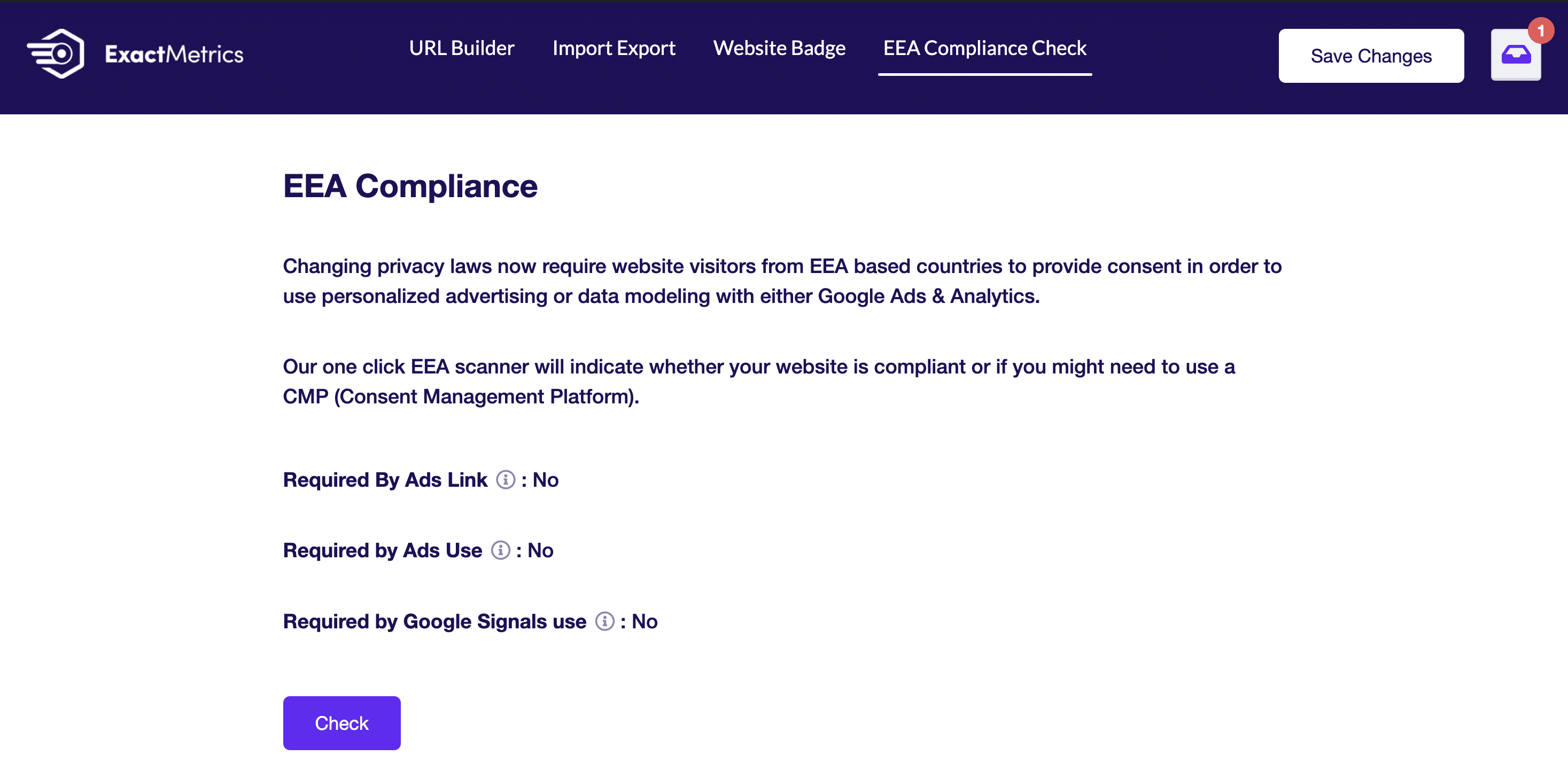Click the EEA scanner CMP description paragraph
Screen dimensions: 1568x771
click(759, 381)
